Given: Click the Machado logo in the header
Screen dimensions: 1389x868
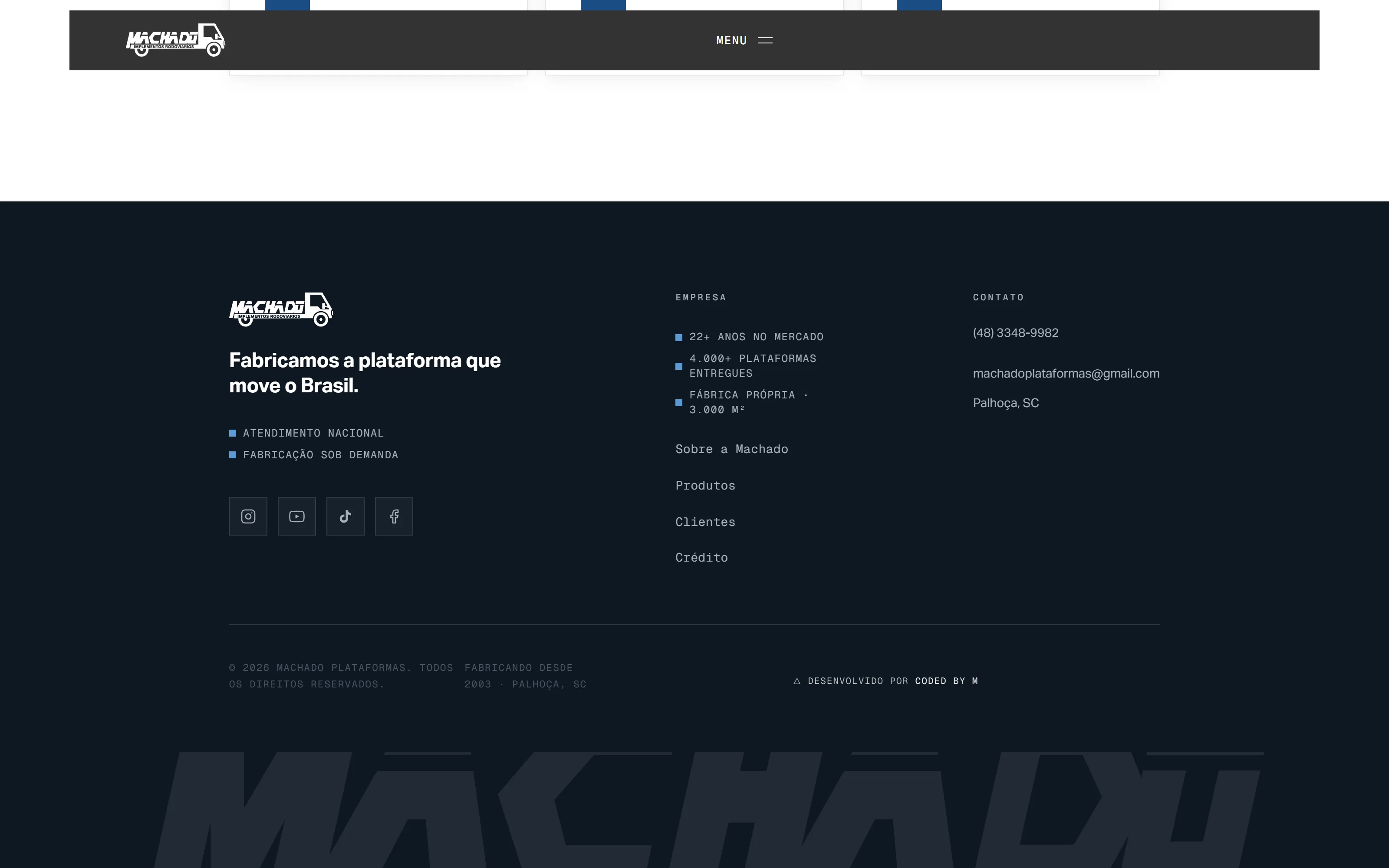Looking at the screenshot, I should point(176,40).
